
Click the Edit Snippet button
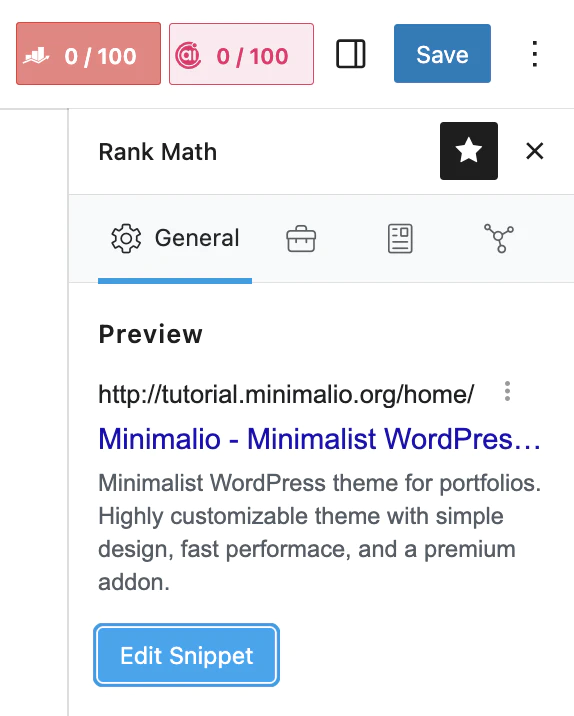coord(186,655)
